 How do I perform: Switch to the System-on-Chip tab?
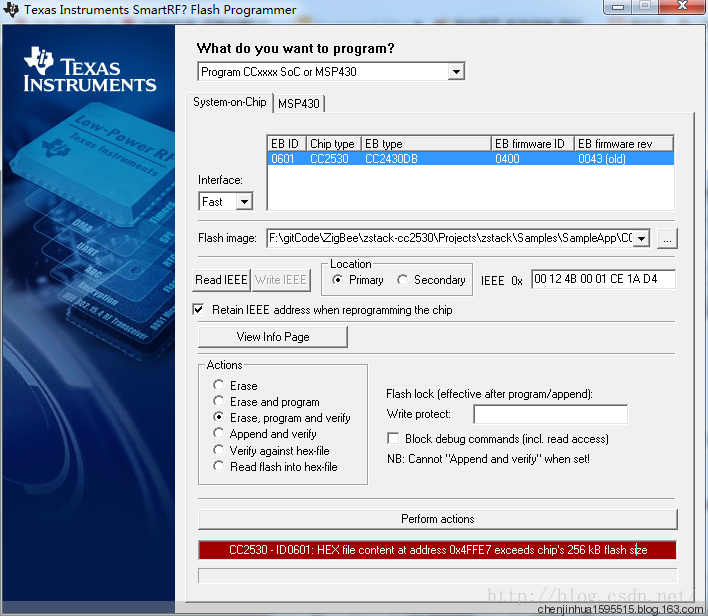pos(230,102)
